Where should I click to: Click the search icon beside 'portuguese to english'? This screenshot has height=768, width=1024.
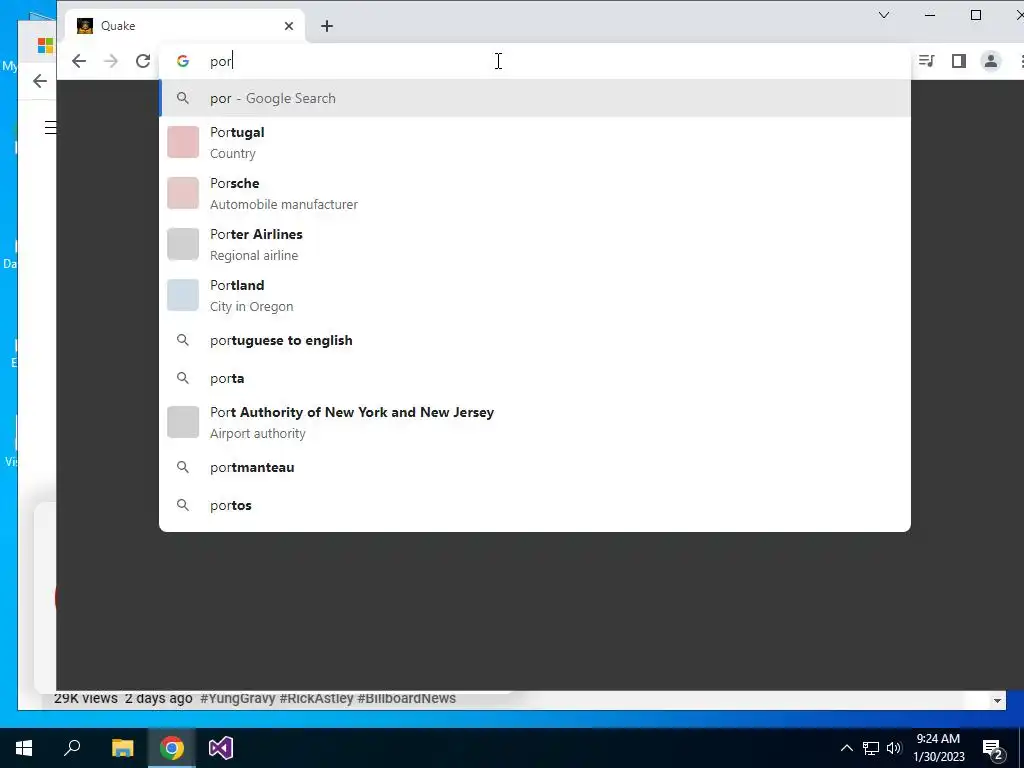pos(183,340)
